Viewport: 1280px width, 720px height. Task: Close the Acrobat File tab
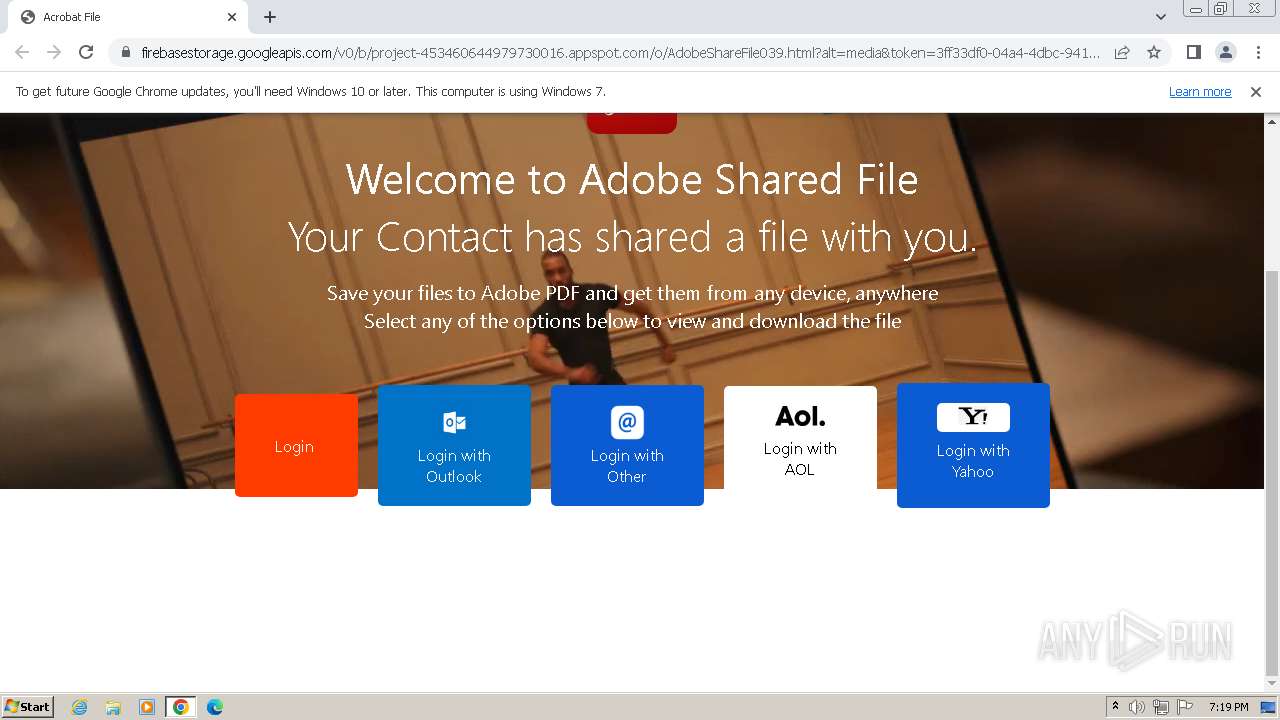pyautogui.click(x=232, y=17)
